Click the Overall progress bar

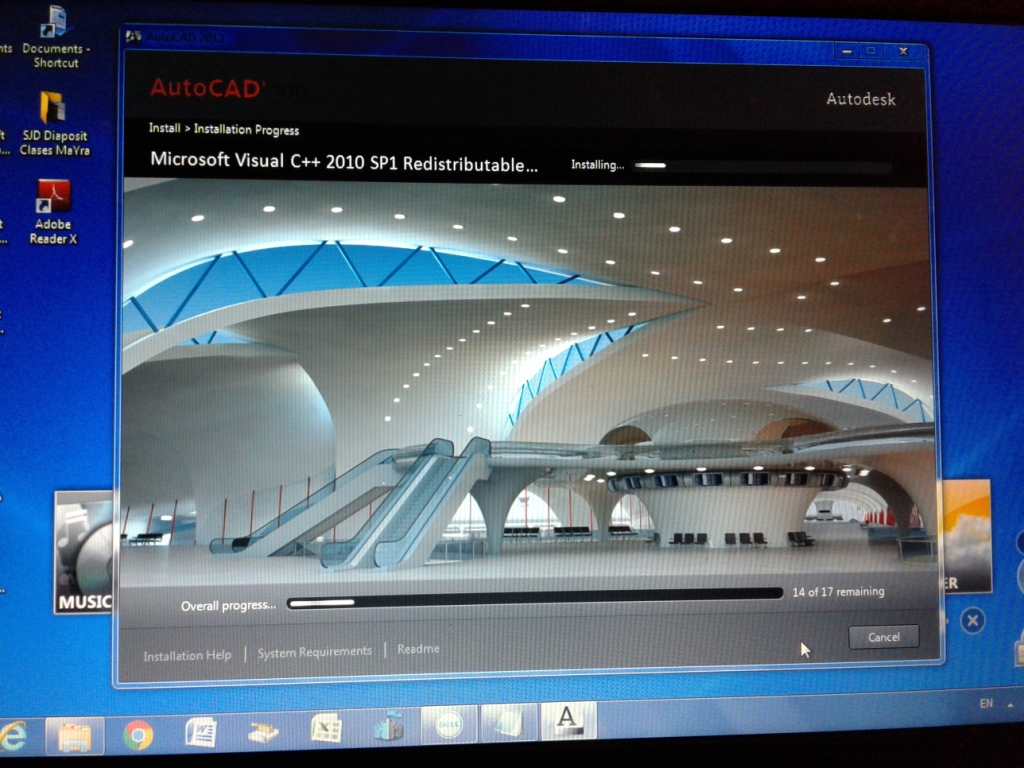pyautogui.click(x=534, y=598)
